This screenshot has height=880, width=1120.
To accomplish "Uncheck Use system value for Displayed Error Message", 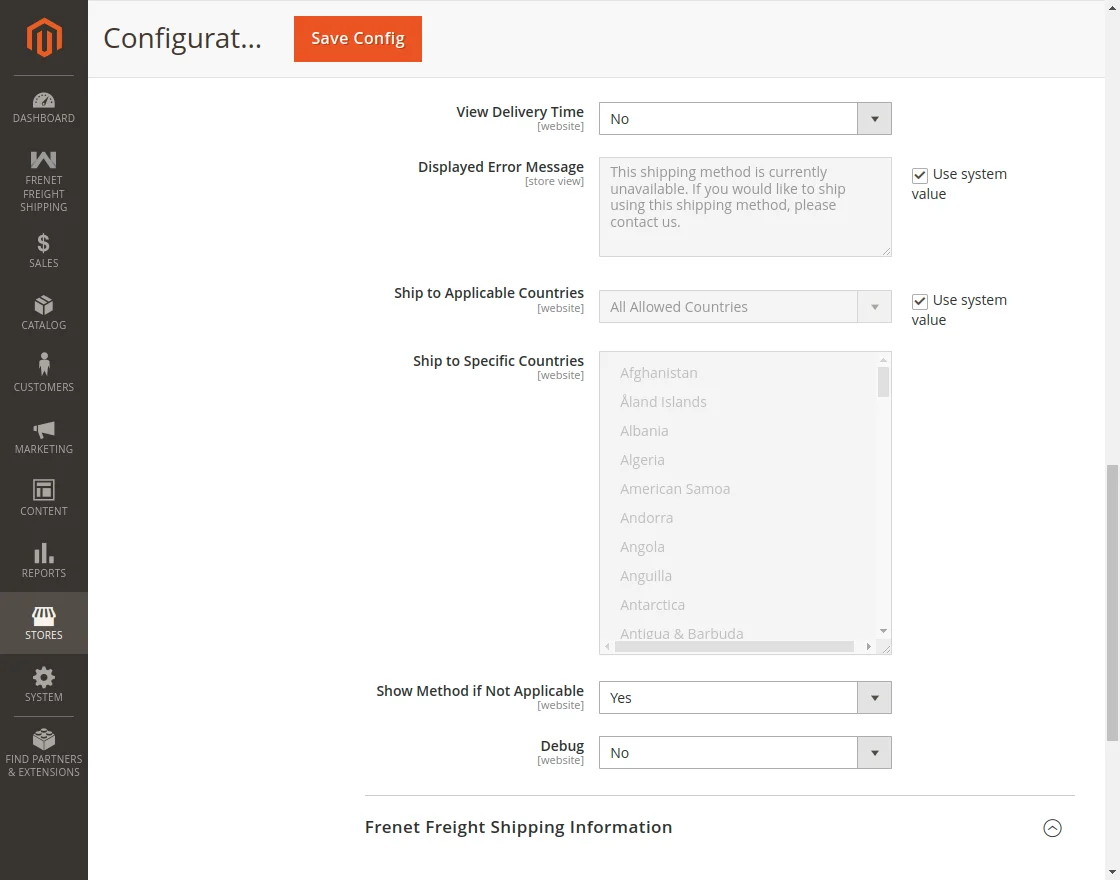I will click(919, 174).
